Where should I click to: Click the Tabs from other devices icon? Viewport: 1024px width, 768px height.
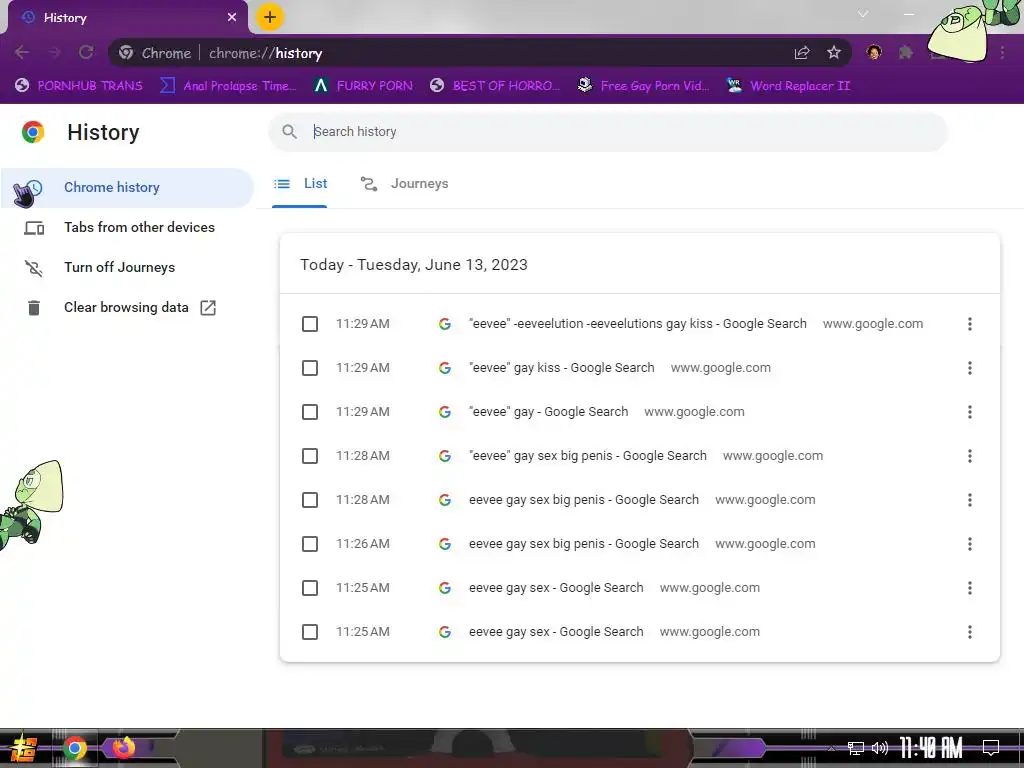tap(34, 228)
